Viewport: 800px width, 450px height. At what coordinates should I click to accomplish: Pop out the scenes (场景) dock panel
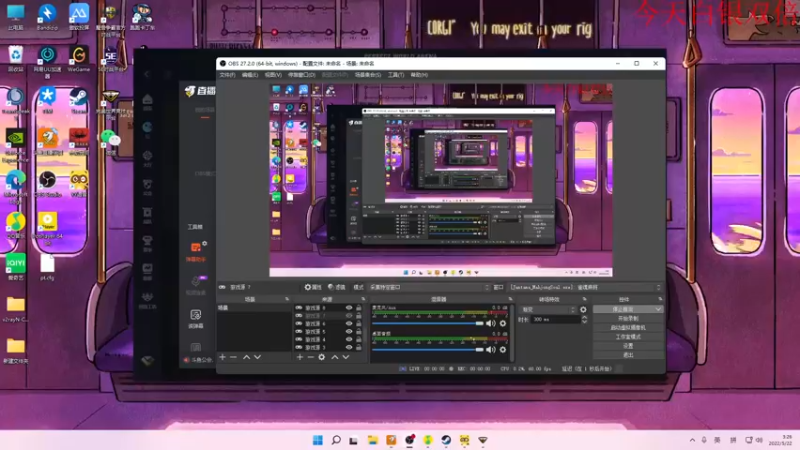tap(287, 299)
